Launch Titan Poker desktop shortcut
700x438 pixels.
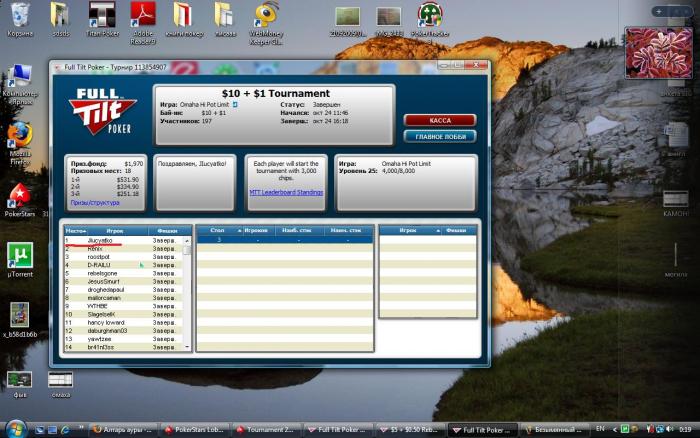(102, 20)
